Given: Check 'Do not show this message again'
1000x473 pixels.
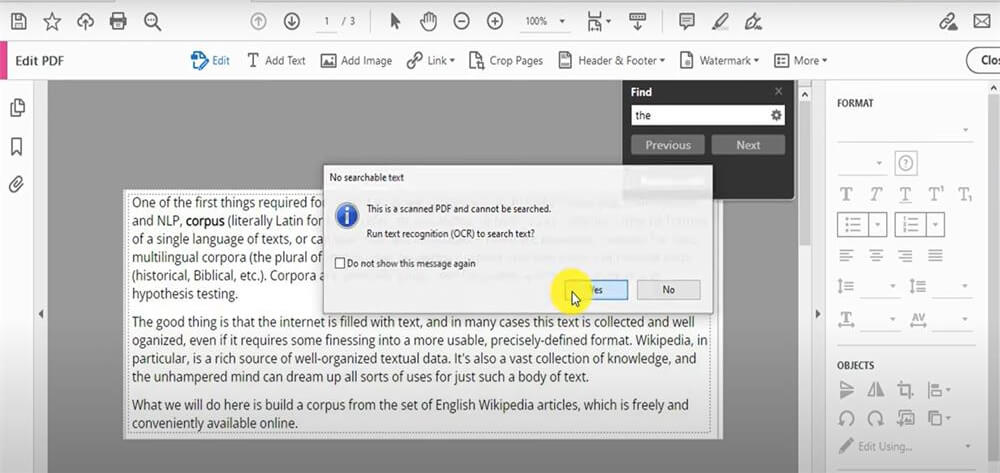Looking at the screenshot, I should point(340,264).
